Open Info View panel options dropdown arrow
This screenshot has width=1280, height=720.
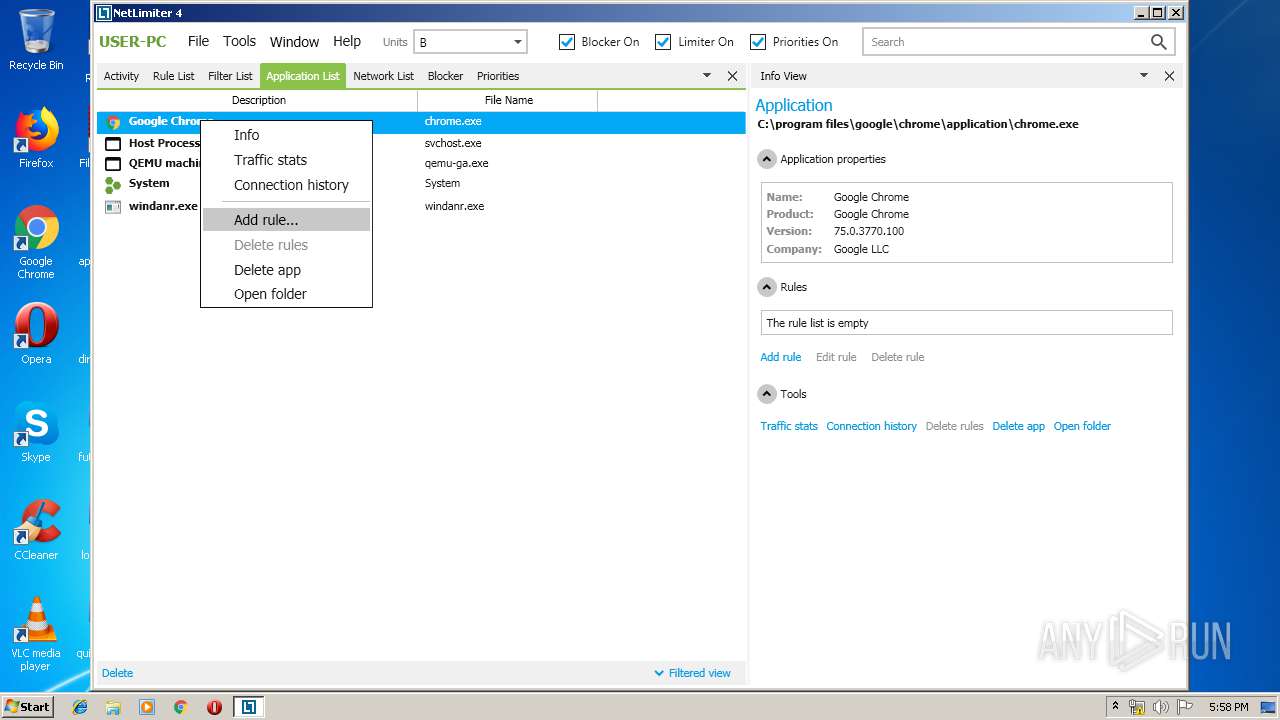point(1144,76)
